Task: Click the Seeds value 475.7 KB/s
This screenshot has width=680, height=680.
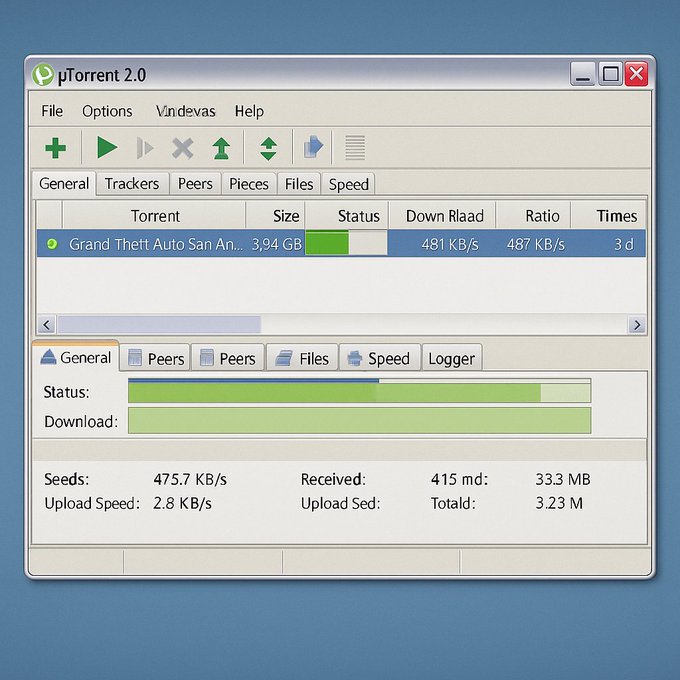Action: [x=190, y=479]
